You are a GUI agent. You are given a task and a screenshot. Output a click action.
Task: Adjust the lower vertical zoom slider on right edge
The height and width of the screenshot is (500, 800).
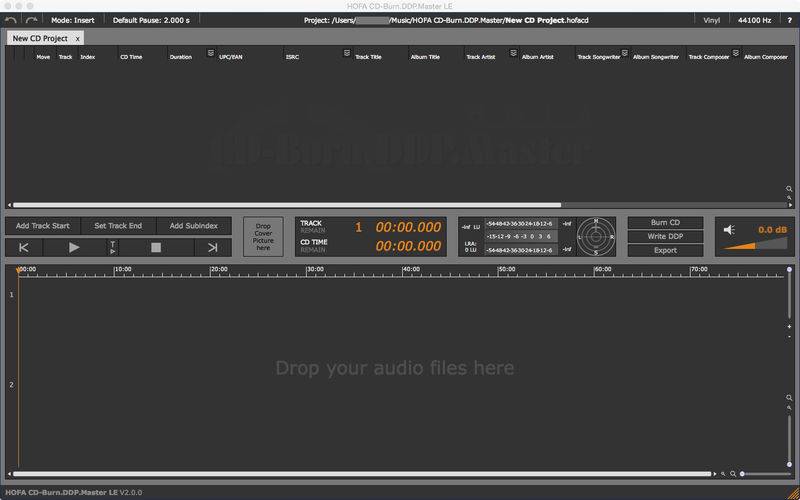coord(789,440)
